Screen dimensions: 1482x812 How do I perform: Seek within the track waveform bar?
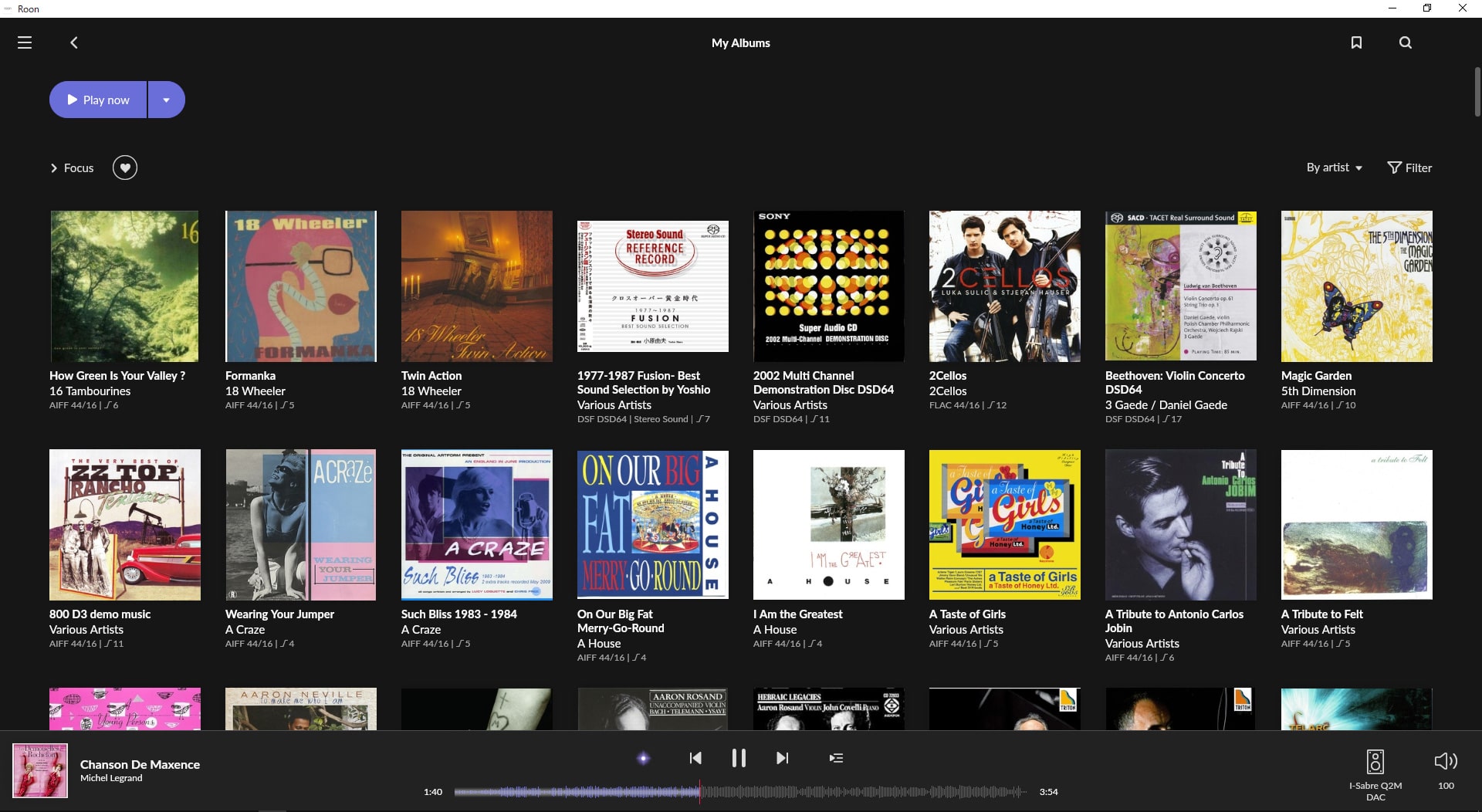pos(740,792)
